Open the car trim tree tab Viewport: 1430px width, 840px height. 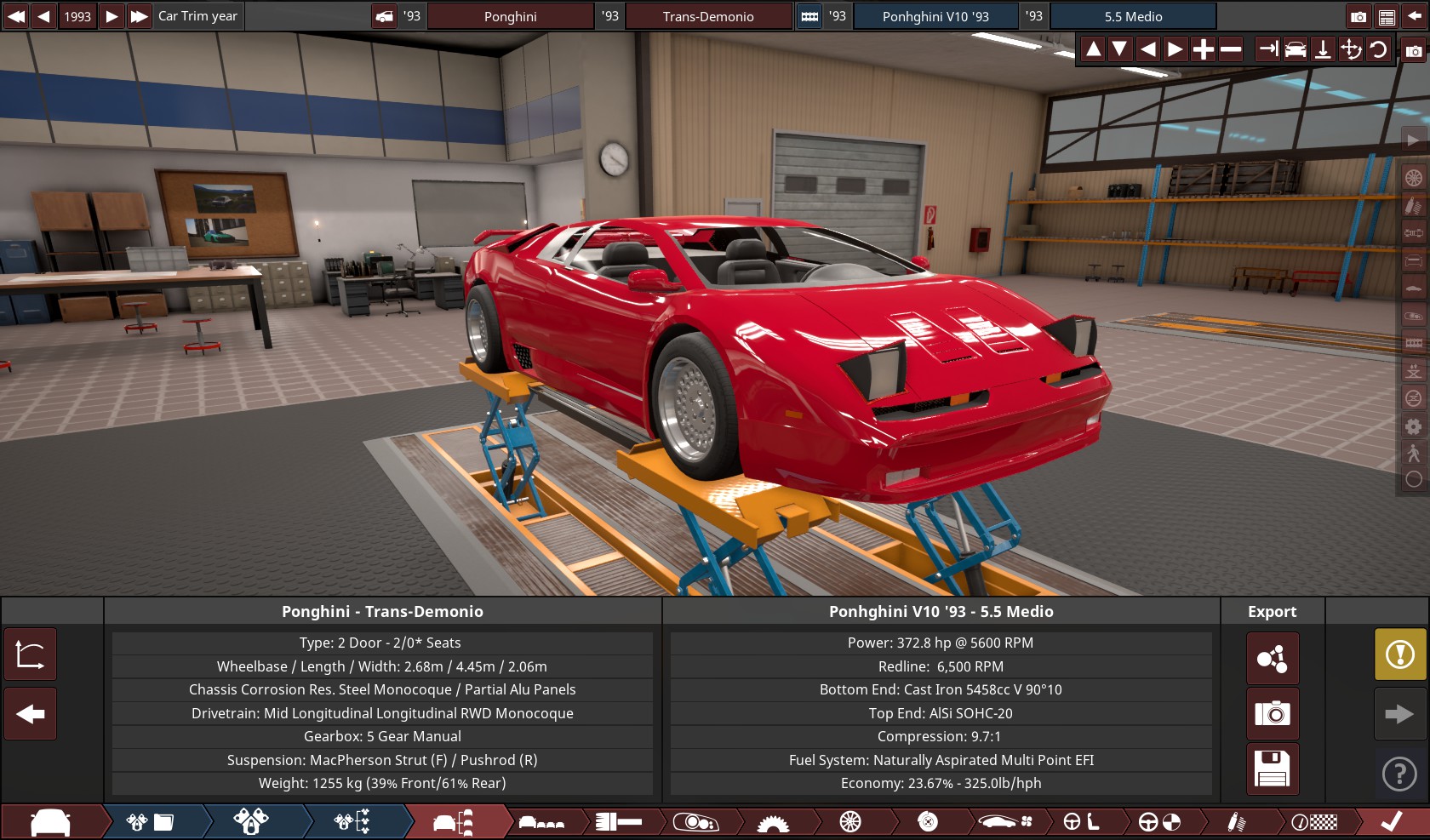(453, 822)
